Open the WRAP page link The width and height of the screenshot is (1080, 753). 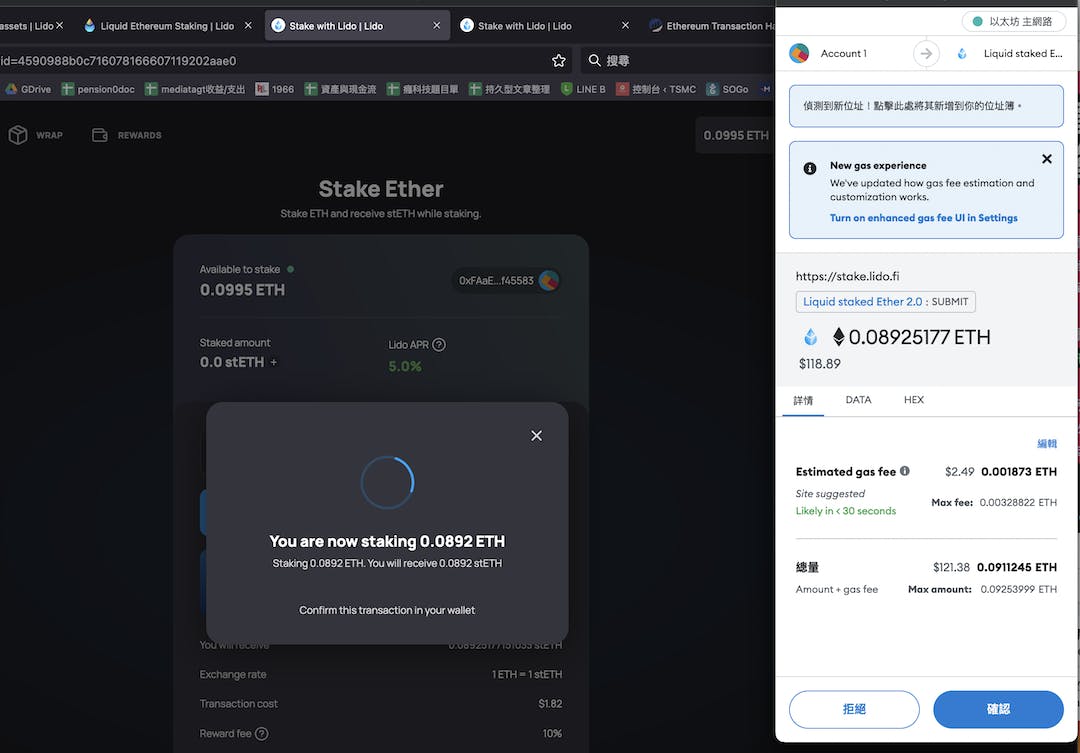(x=36, y=135)
